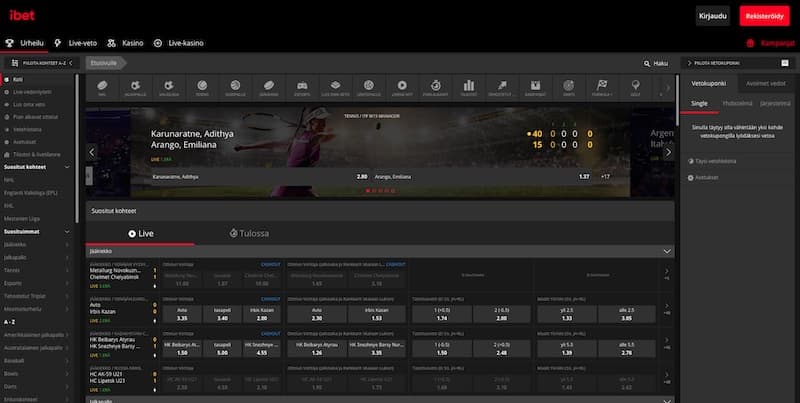
Task: Hide the bet slip with Piilota vetokuponki
Action: (714, 63)
